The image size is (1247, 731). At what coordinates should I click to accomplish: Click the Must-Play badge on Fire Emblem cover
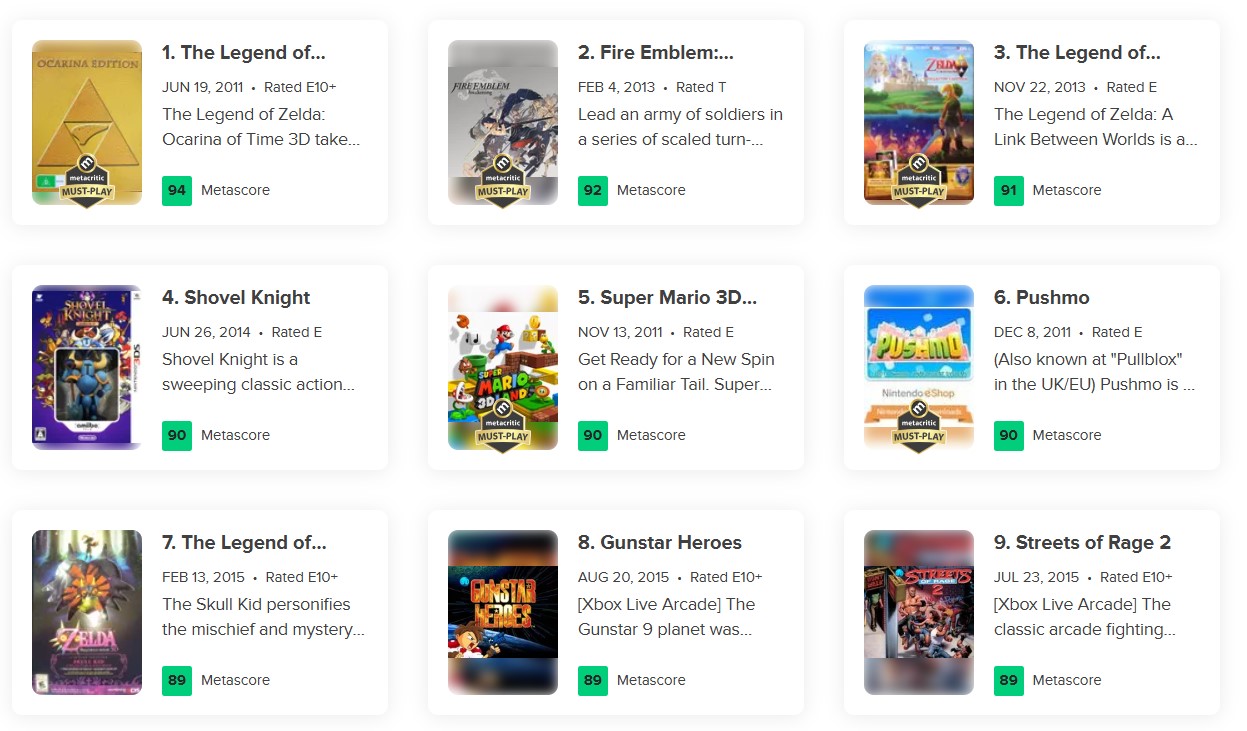point(503,182)
